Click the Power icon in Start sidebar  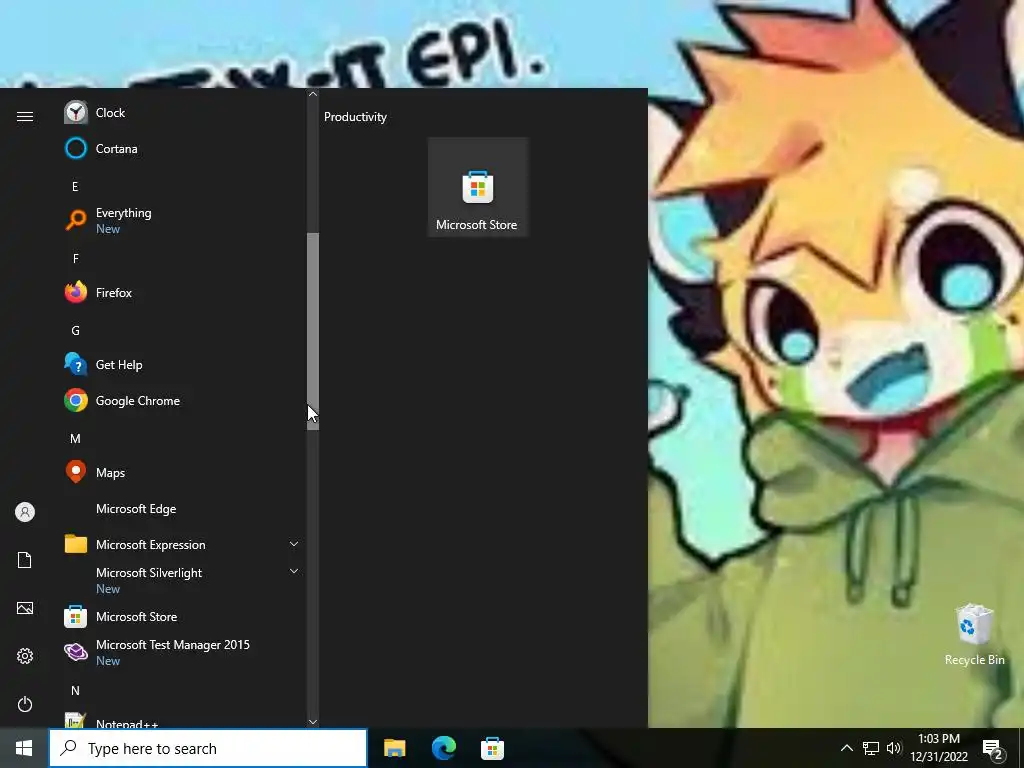click(x=25, y=704)
